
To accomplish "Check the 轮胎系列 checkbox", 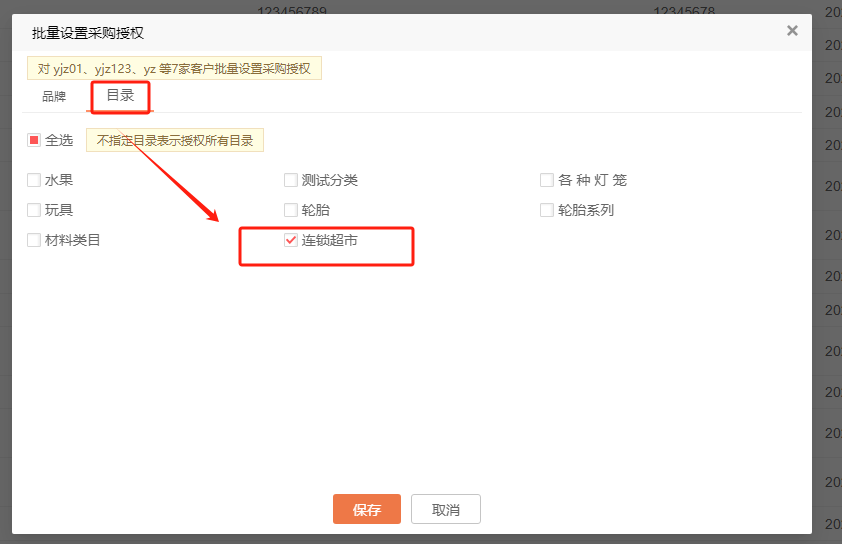I will coord(547,210).
